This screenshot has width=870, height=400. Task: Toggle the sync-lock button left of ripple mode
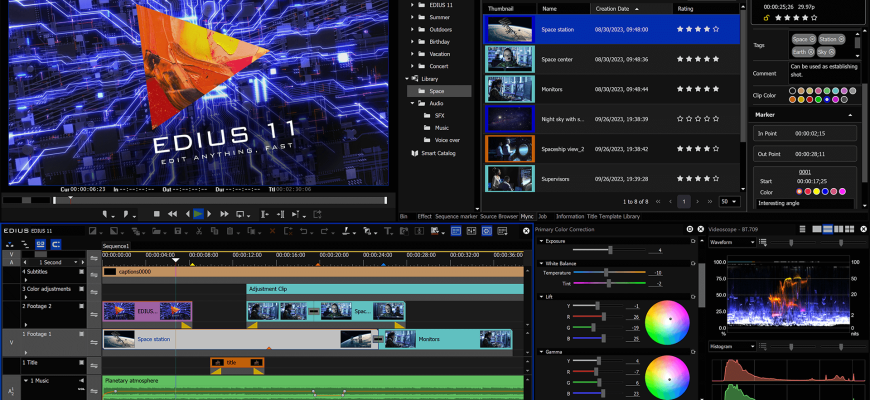coord(41,244)
